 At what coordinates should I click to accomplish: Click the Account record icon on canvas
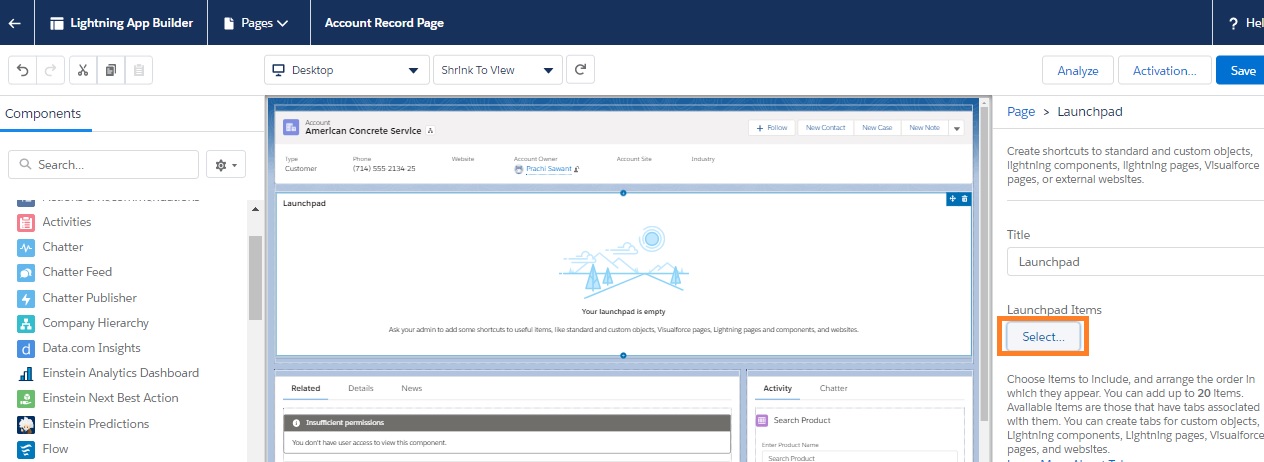pyautogui.click(x=291, y=127)
